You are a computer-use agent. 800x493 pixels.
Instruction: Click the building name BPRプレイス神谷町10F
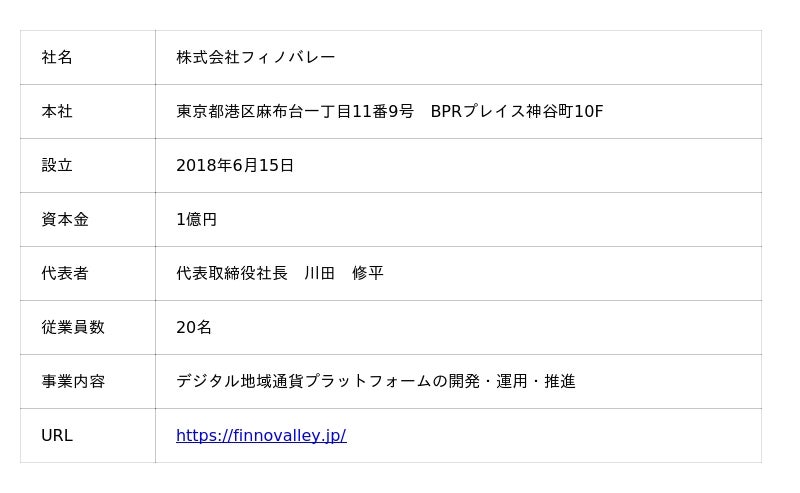point(517,111)
